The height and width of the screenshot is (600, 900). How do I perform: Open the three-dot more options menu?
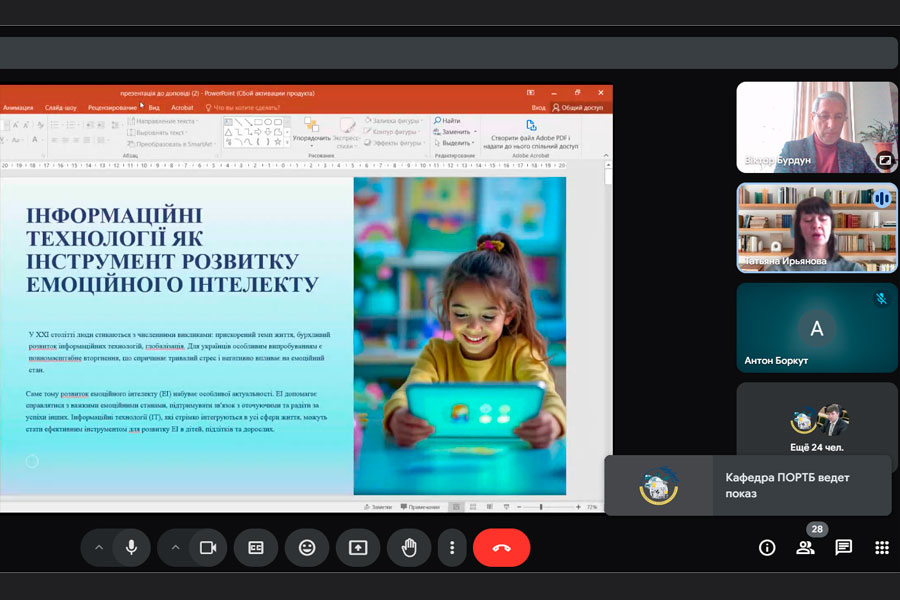452,547
